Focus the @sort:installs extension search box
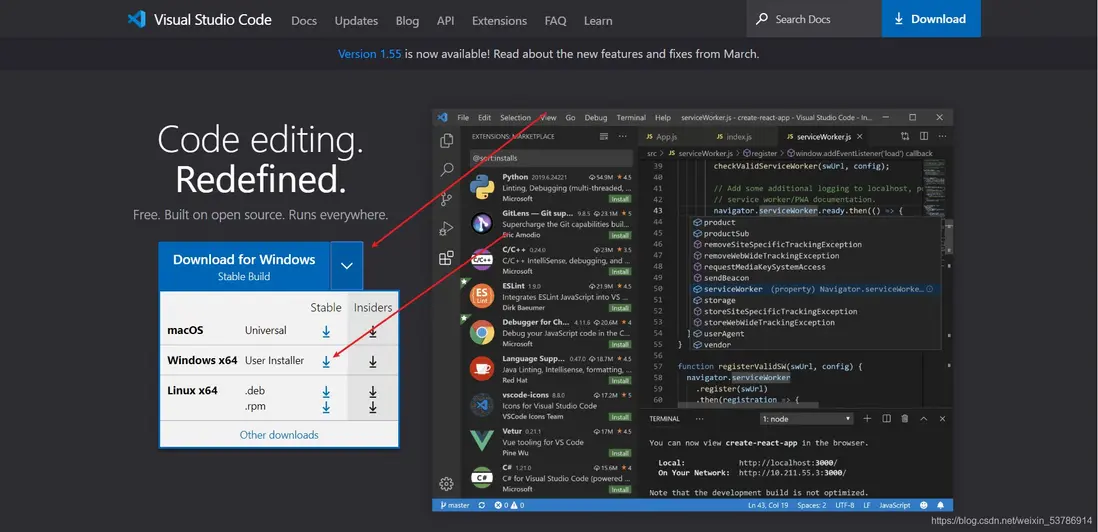The image size is (1098, 532). click(x=551, y=158)
